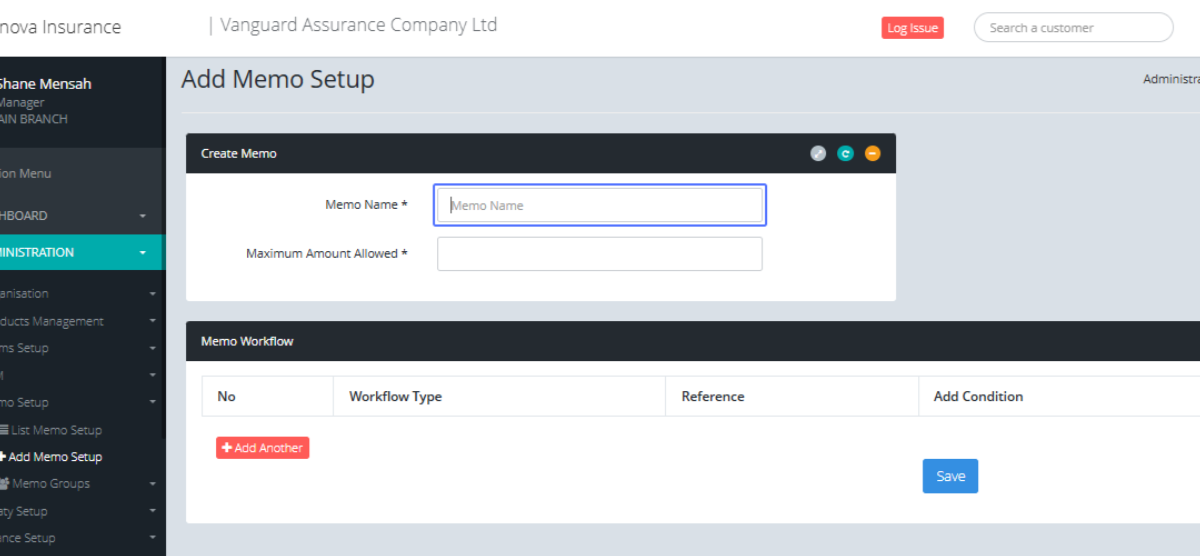Expand the Memo Groups submenu arrow
This screenshot has height=556, width=1200.
pyautogui.click(x=153, y=484)
